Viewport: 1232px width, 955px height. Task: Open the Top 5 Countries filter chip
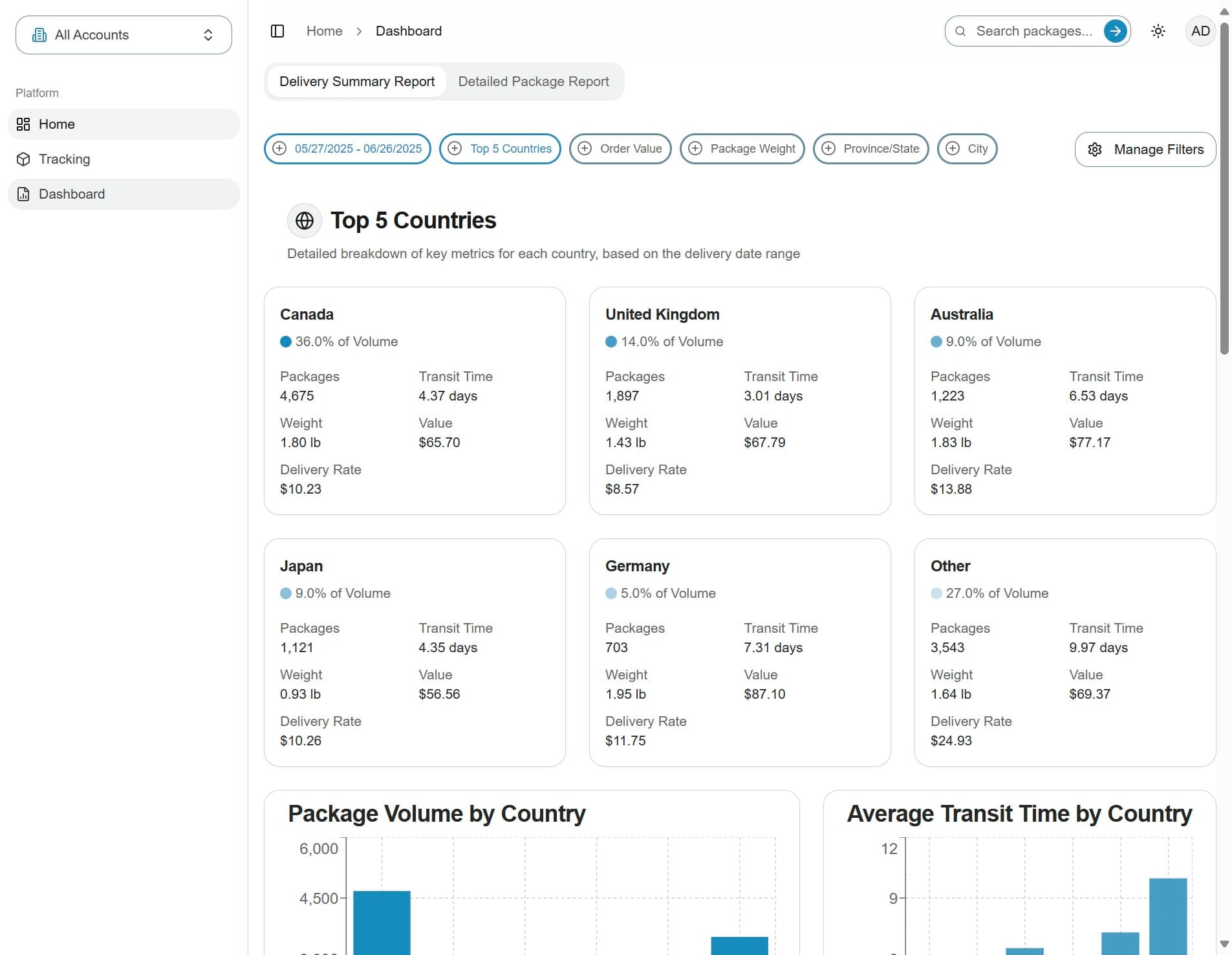click(x=500, y=149)
